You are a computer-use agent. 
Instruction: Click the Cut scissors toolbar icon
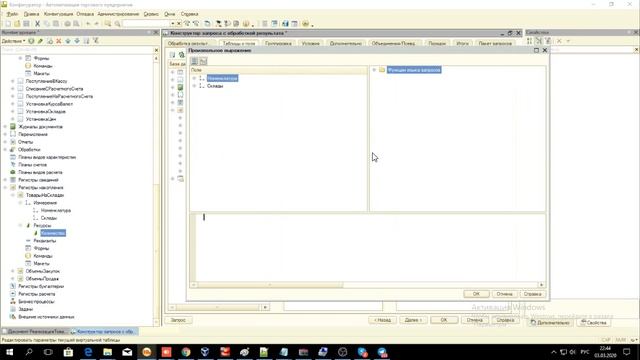pos(38,24)
